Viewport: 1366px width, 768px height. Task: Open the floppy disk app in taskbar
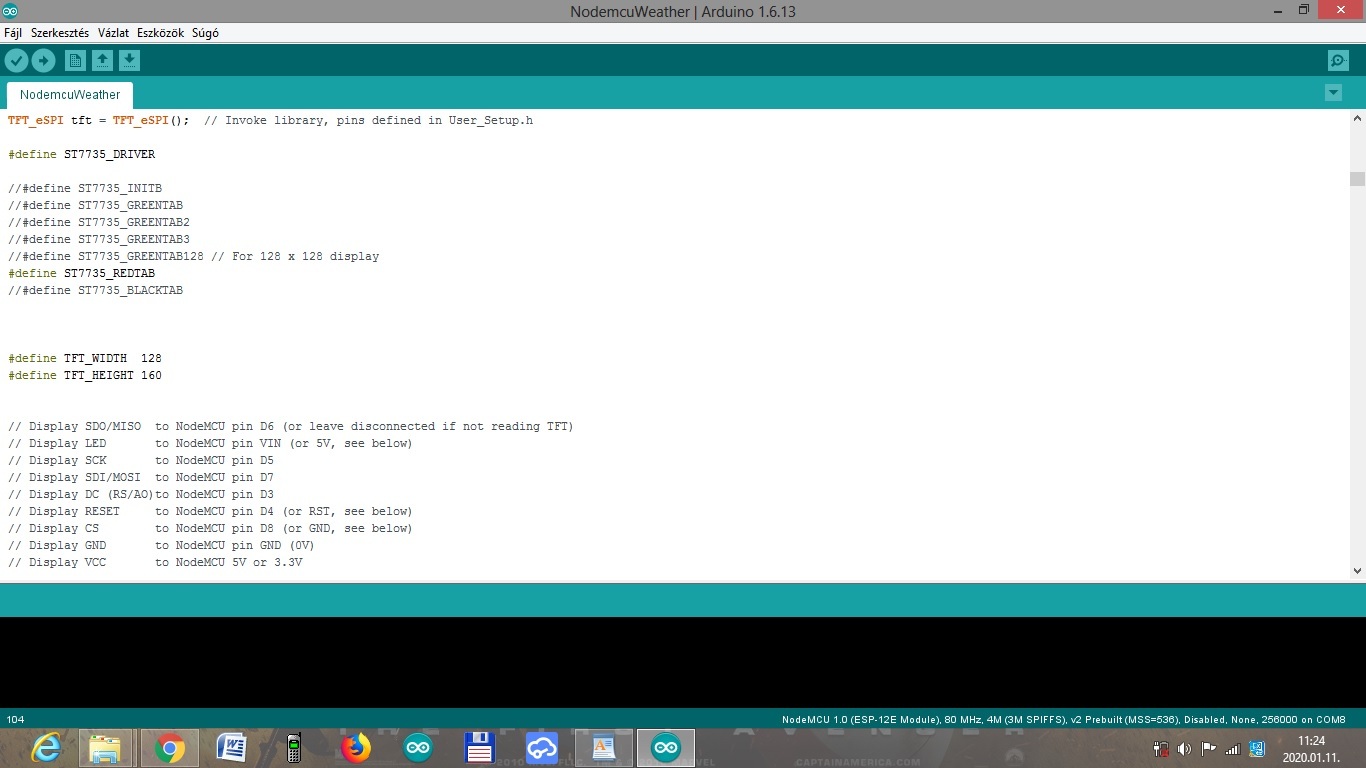[480, 748]
